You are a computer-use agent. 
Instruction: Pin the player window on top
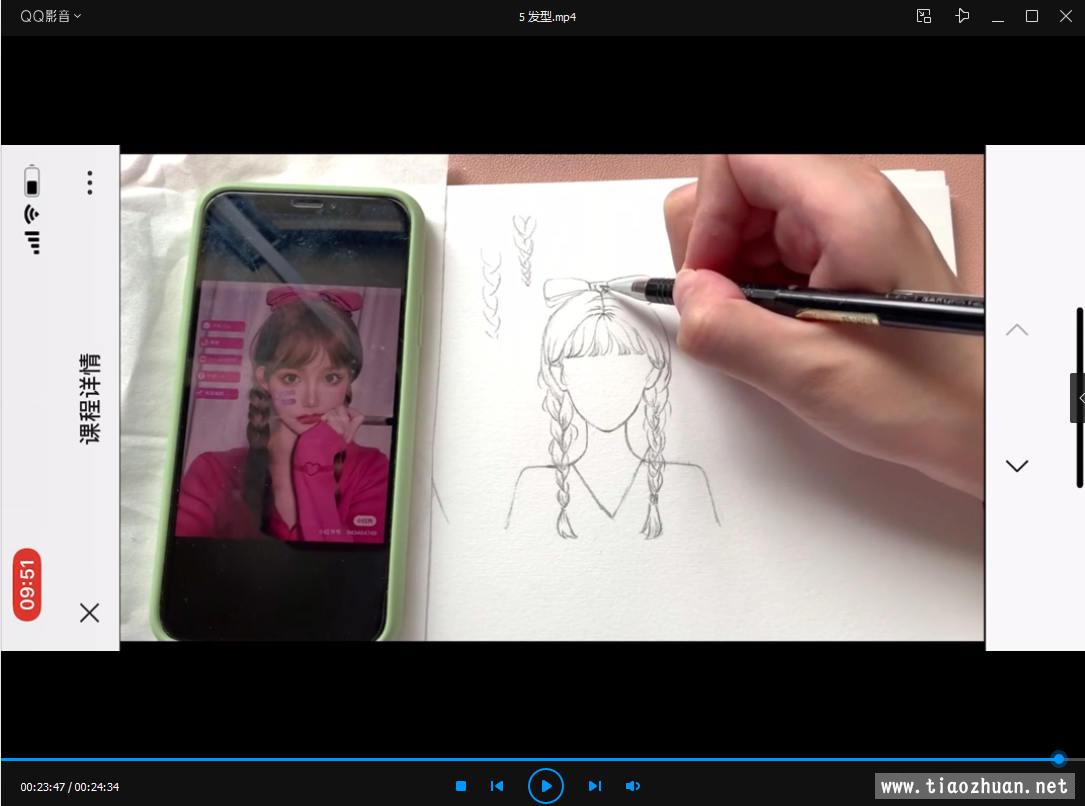coord(962,16)
